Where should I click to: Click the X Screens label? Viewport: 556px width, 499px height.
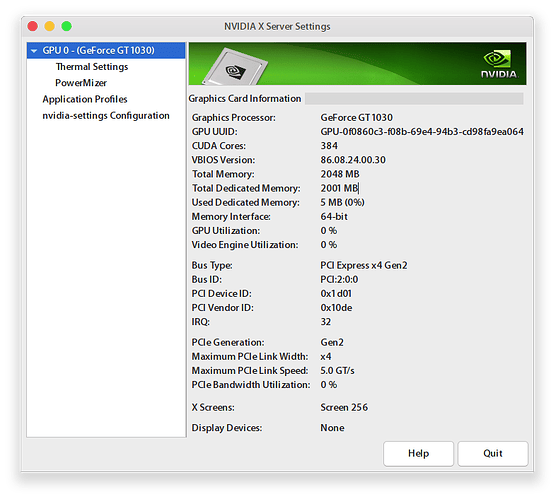pos(213,407)
